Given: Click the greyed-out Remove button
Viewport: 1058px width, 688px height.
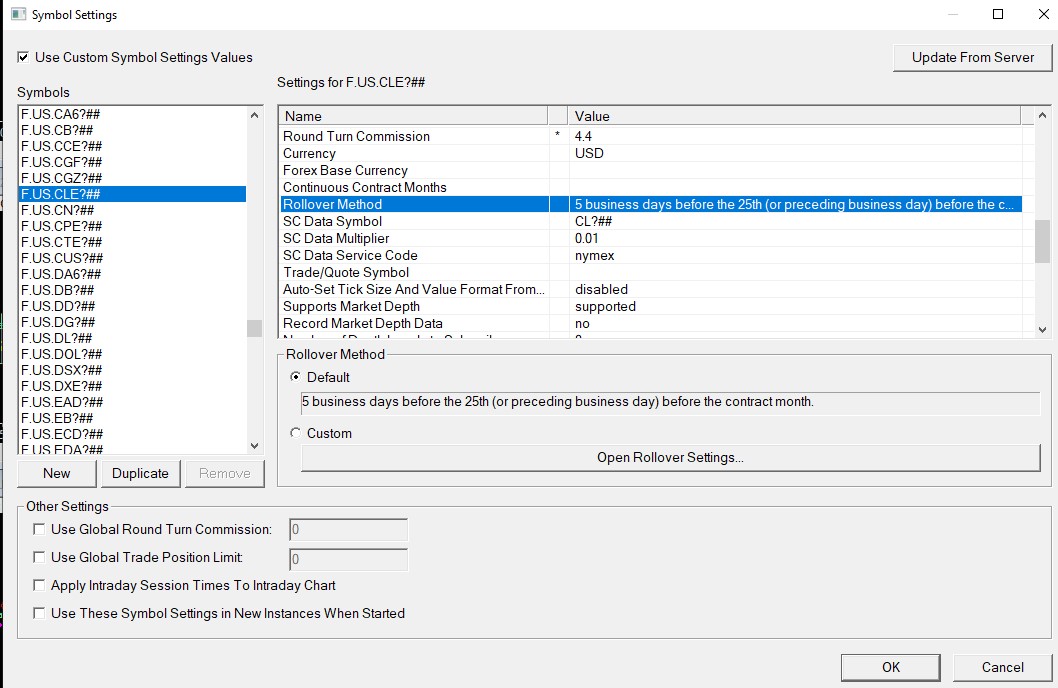Looking at the screenshot, I should [x=225, y=474].
